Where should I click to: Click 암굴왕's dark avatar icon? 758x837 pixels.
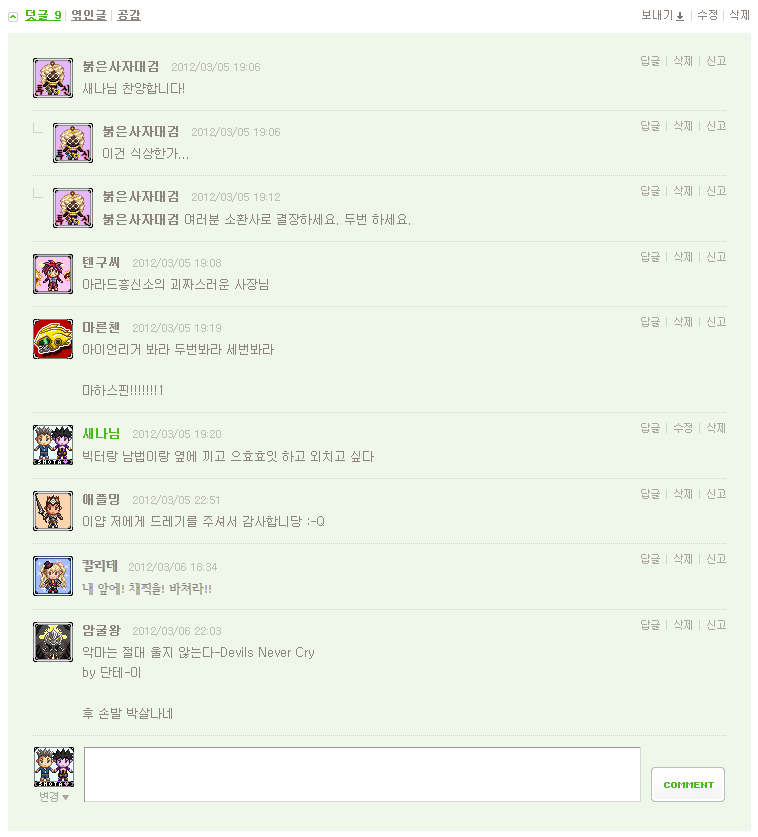[53, 642]
